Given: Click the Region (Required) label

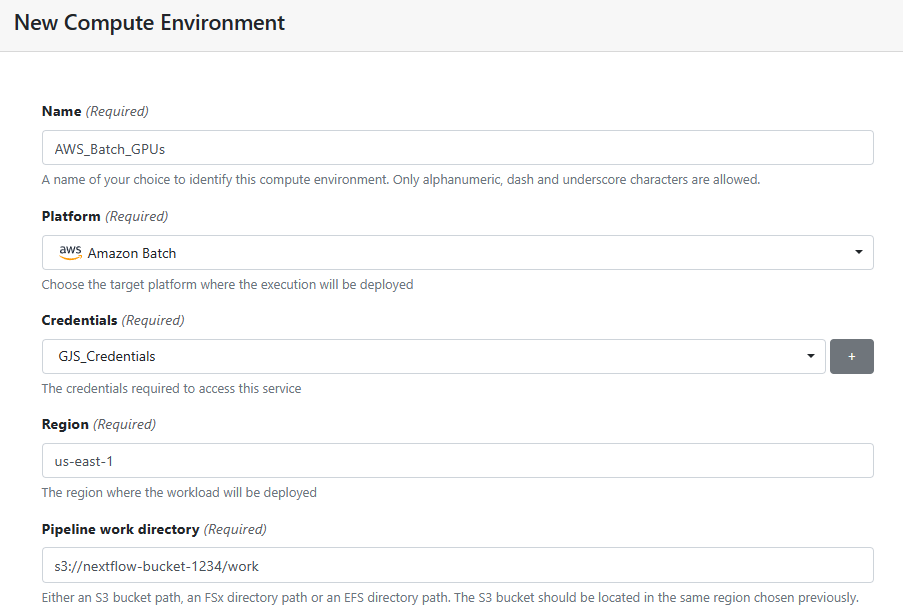Looking at the screenshot, I should [x=98, y=425].
